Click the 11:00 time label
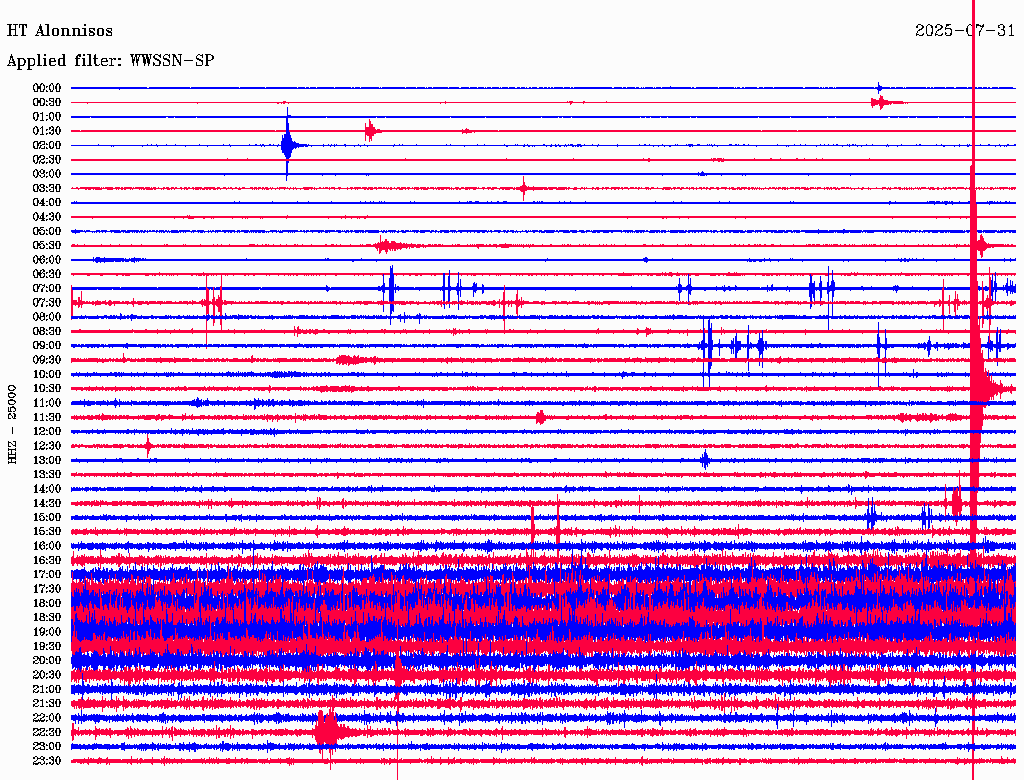 coord(47,403)
